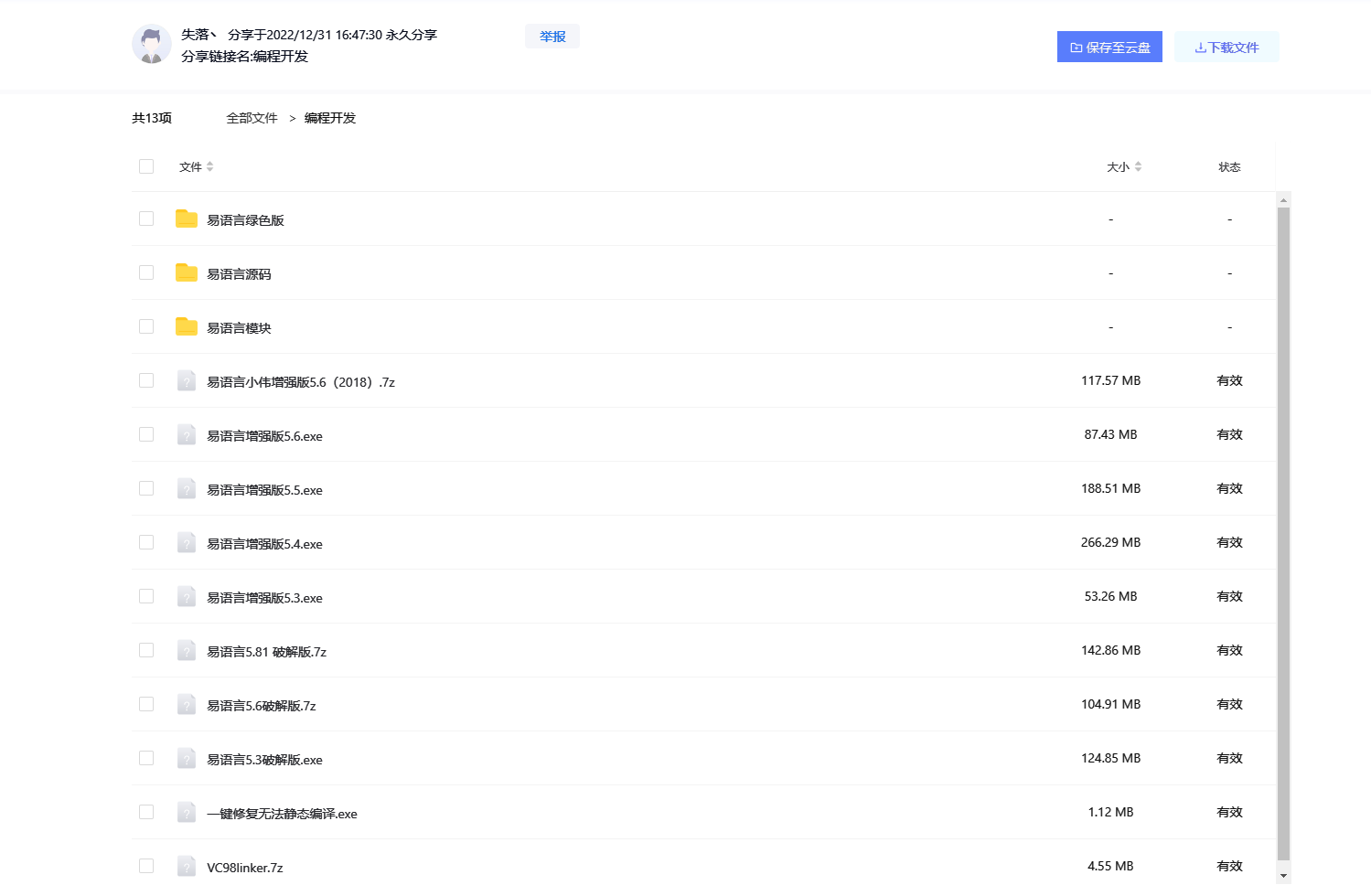Click the file icon for 易语言增强版5.6.exe
Image resolution: width=1371 pixels, height=896 pixels.
(187, 434)
